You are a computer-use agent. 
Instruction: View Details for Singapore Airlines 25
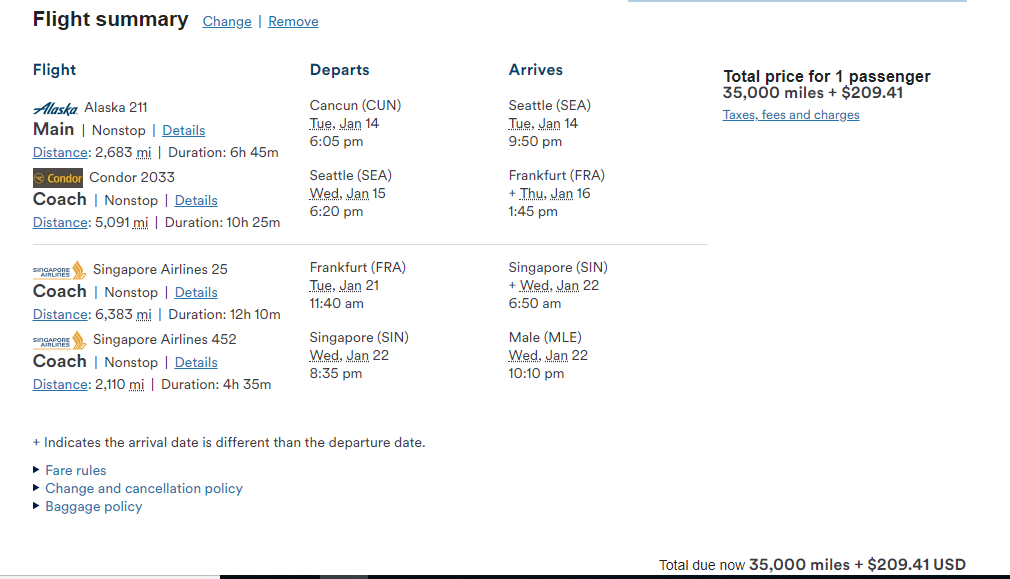pos(196,292)
